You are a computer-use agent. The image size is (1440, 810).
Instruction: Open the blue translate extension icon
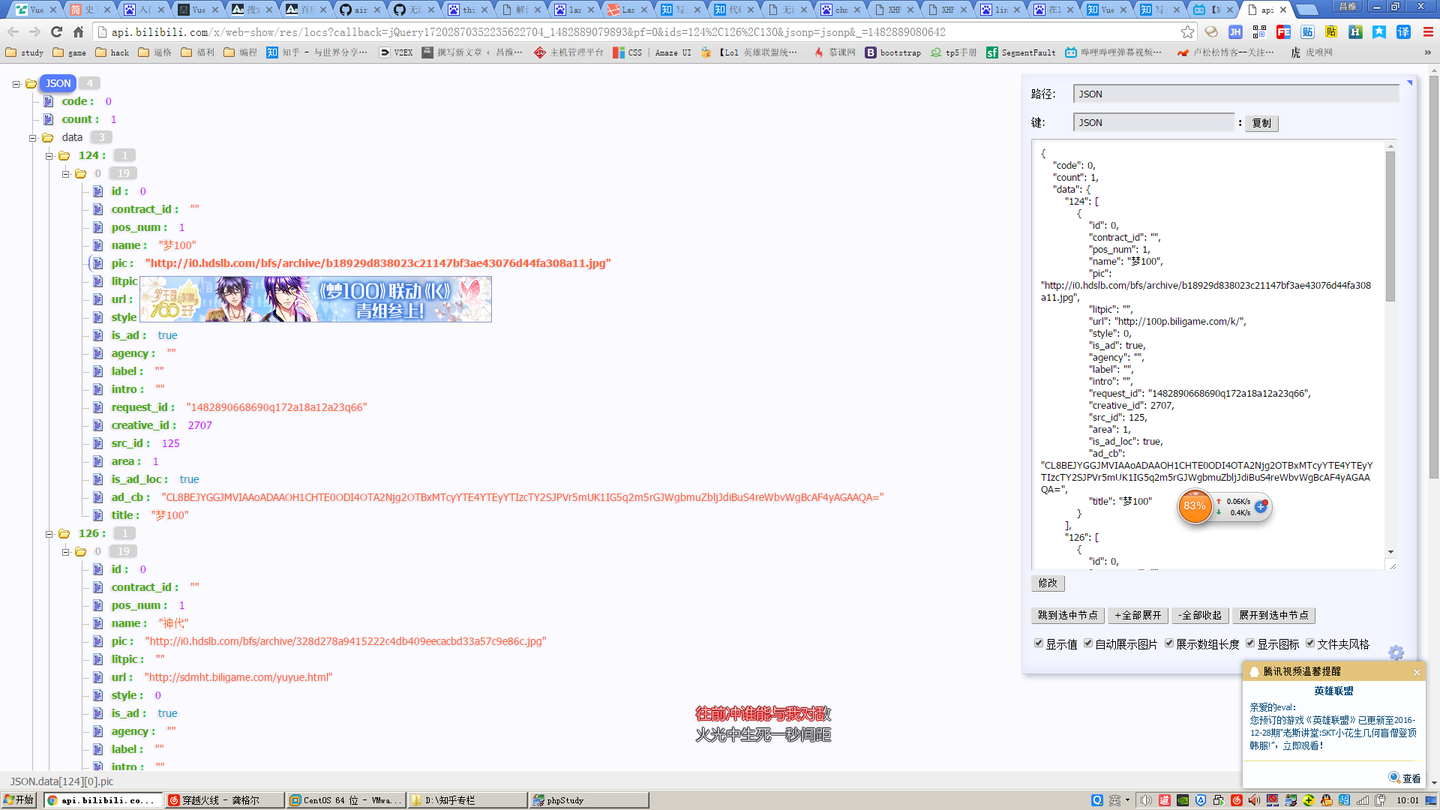1403,32
